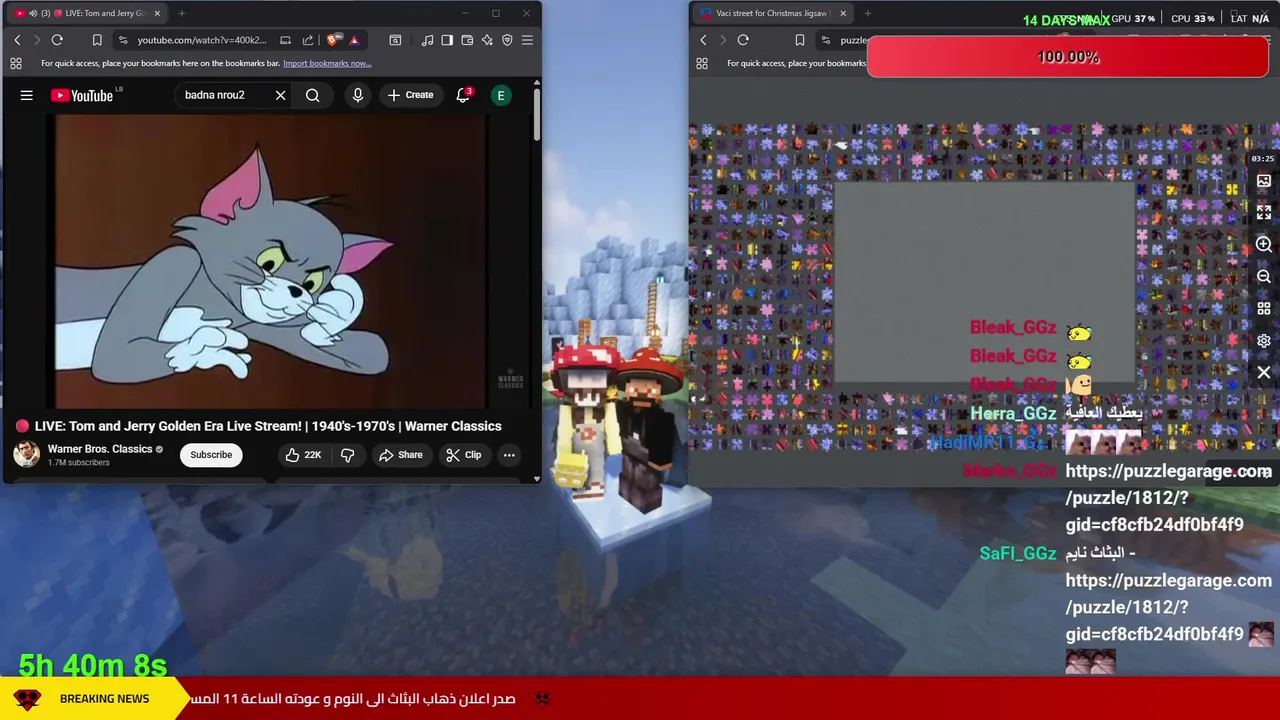The width and height of the screenshot is (1280, 720).
Task: Open Brave Rewards triangle icon
Action: click(x=354, y=40)
